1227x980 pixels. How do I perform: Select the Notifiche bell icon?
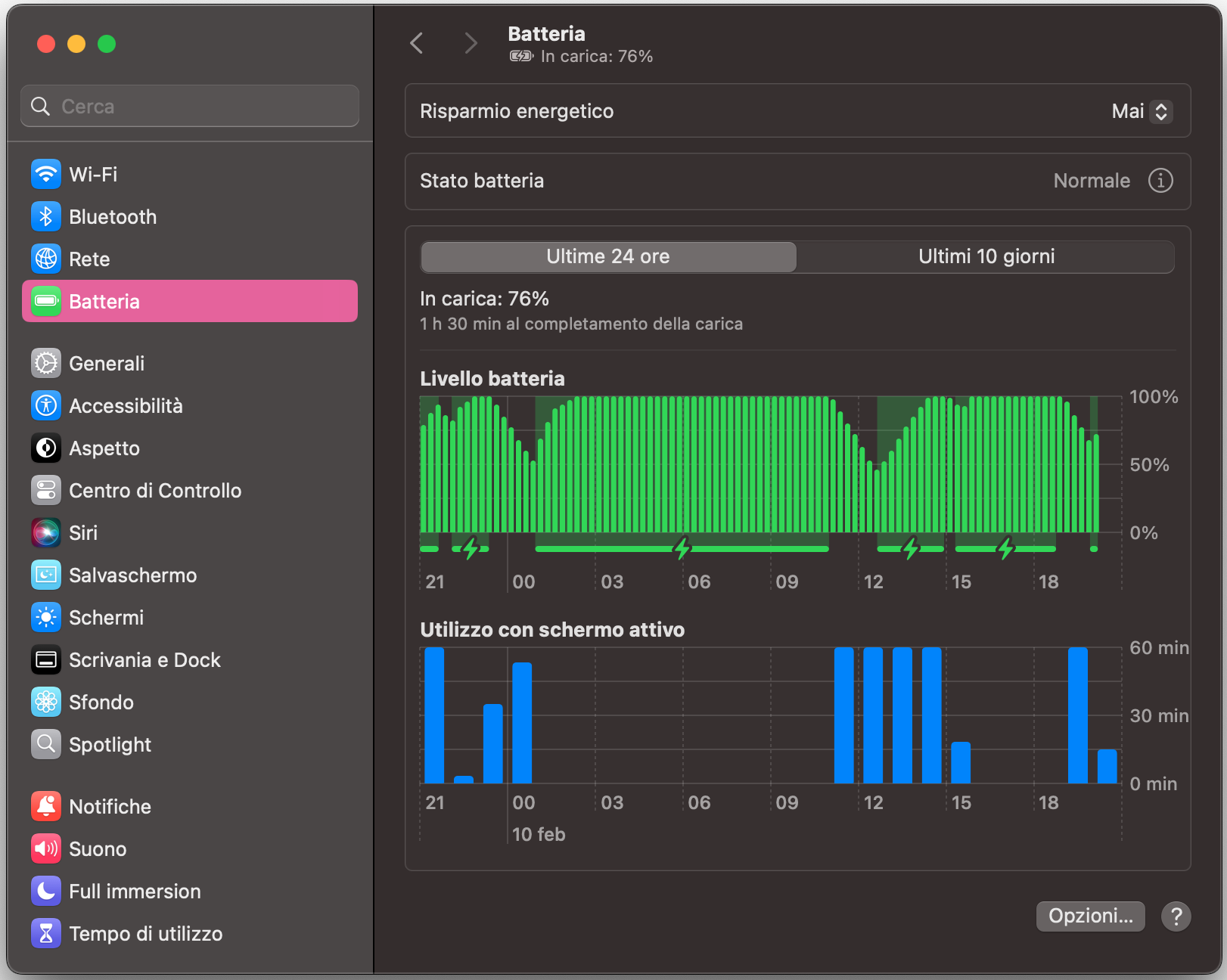click(46, 806)
